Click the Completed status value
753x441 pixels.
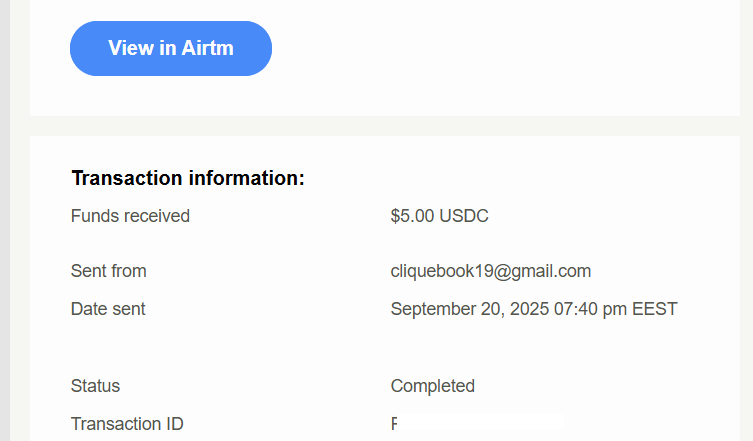432,386
